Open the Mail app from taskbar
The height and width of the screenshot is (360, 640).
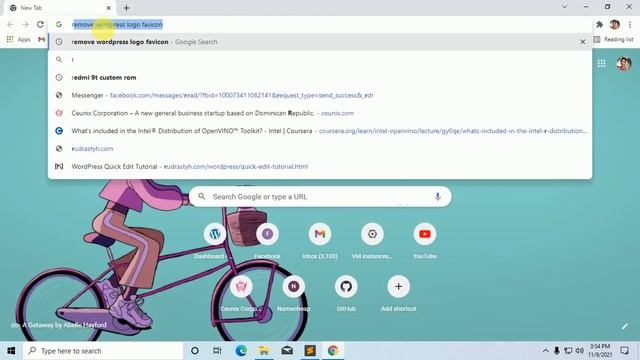[x=287, y=351]
